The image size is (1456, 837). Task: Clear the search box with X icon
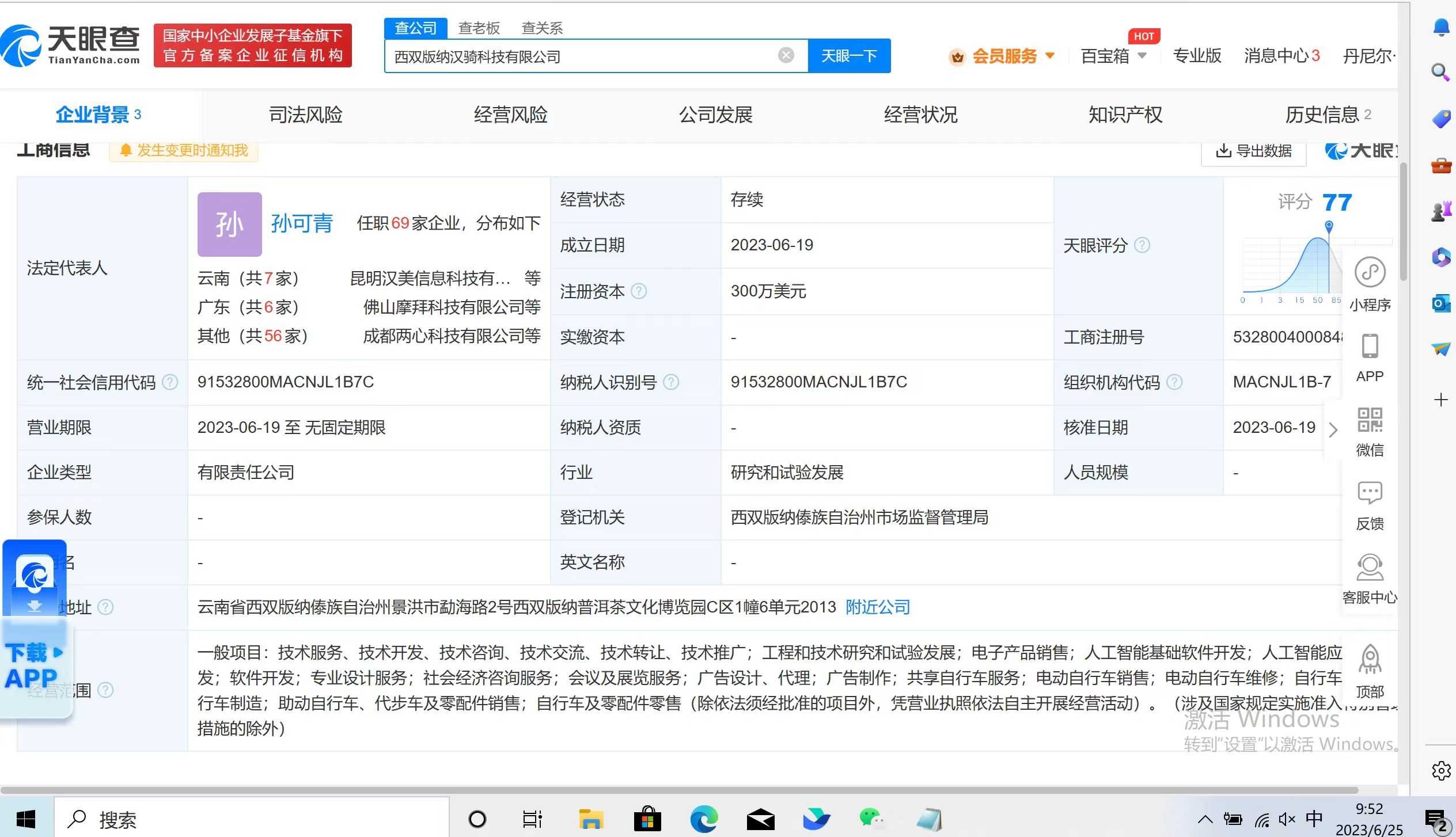click(x=786, y=55)
